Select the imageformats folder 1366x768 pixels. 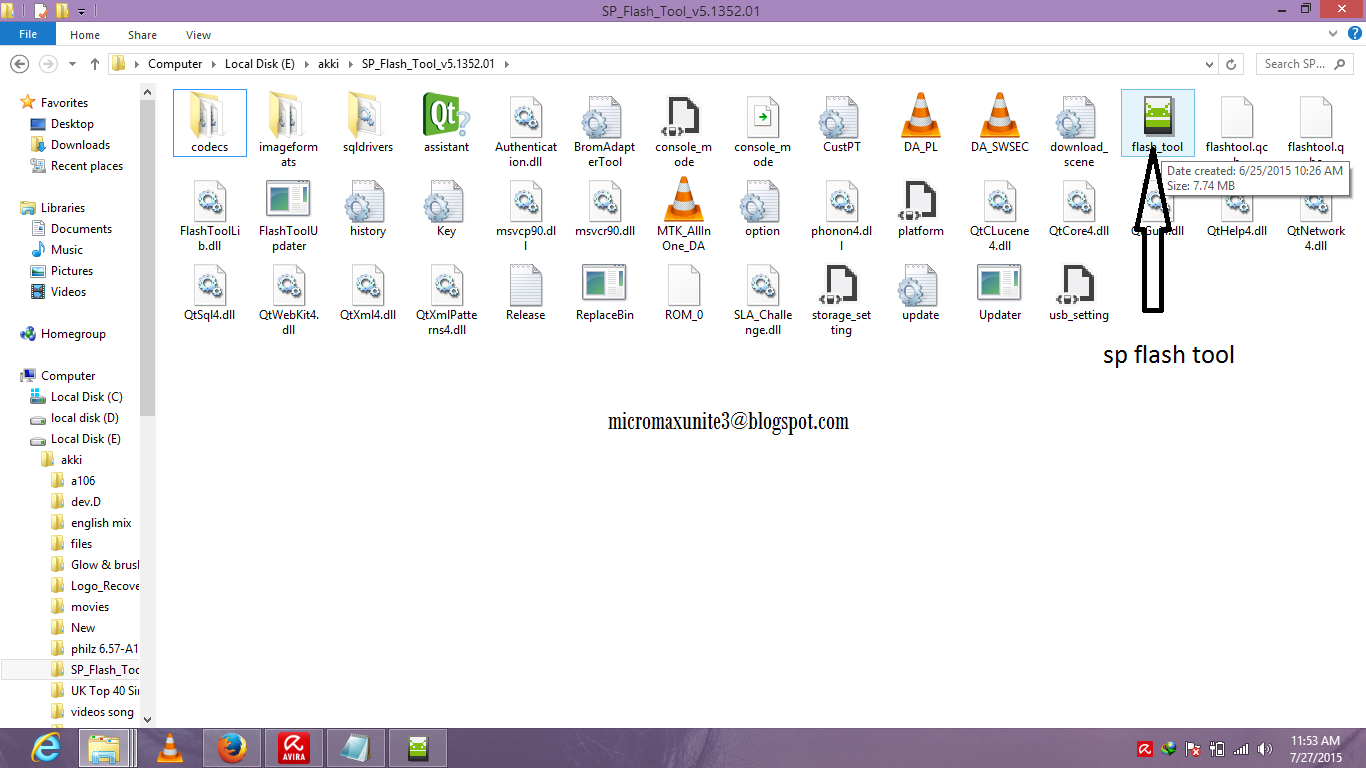(x=288, y=114)
